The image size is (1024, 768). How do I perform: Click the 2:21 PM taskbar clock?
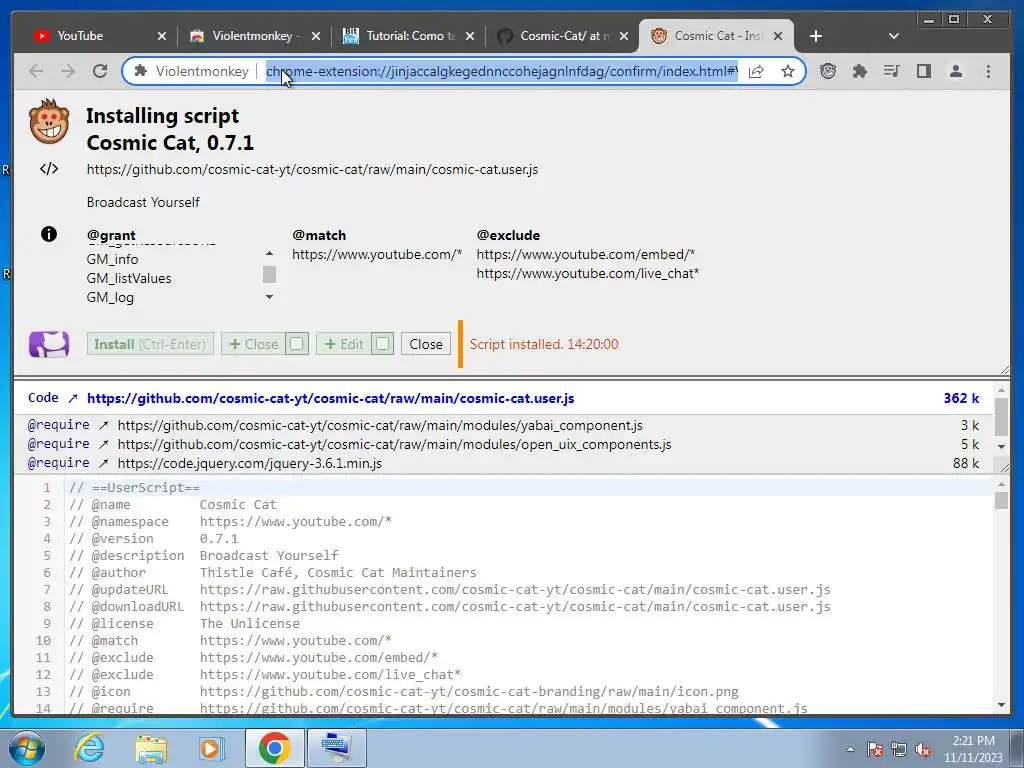tap(973, 741)
